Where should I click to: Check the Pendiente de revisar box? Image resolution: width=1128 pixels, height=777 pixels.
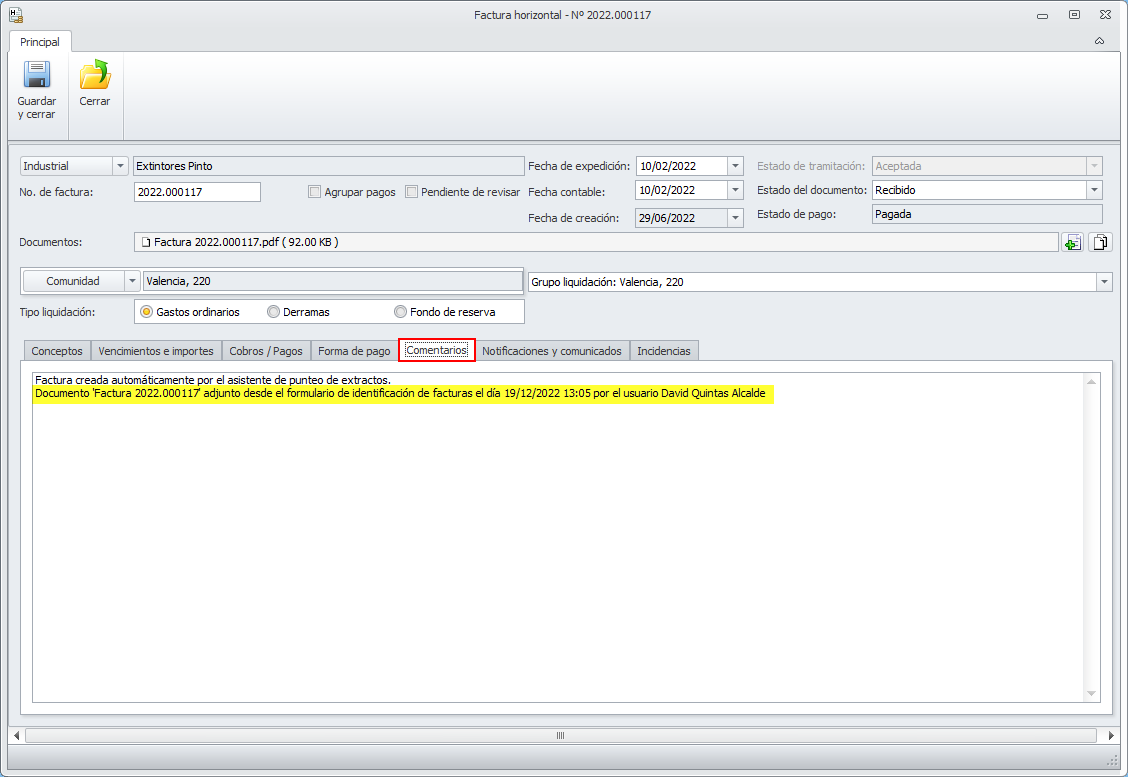[411, 192]
